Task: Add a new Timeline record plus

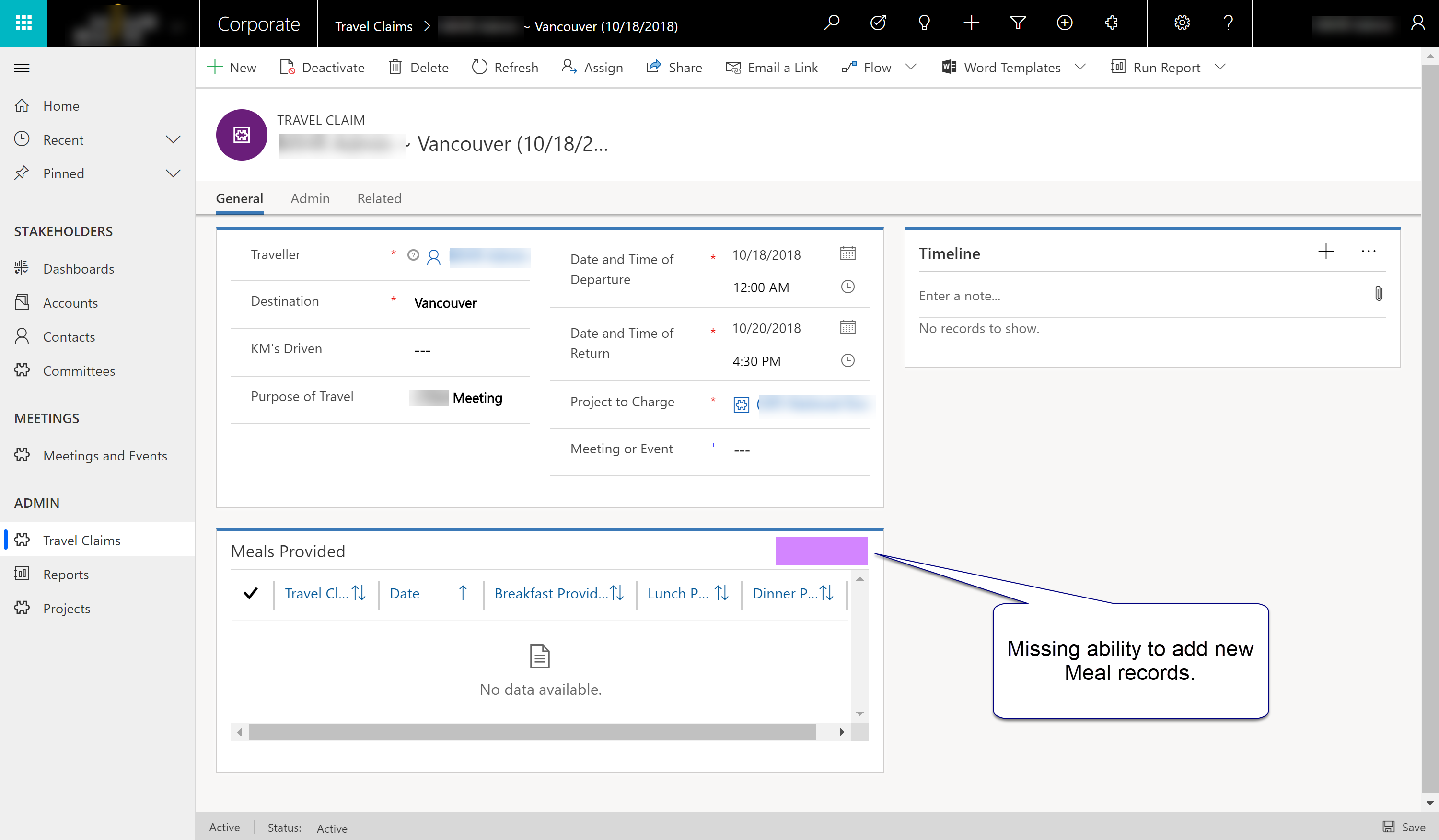Action: (x=1325, y=252)
